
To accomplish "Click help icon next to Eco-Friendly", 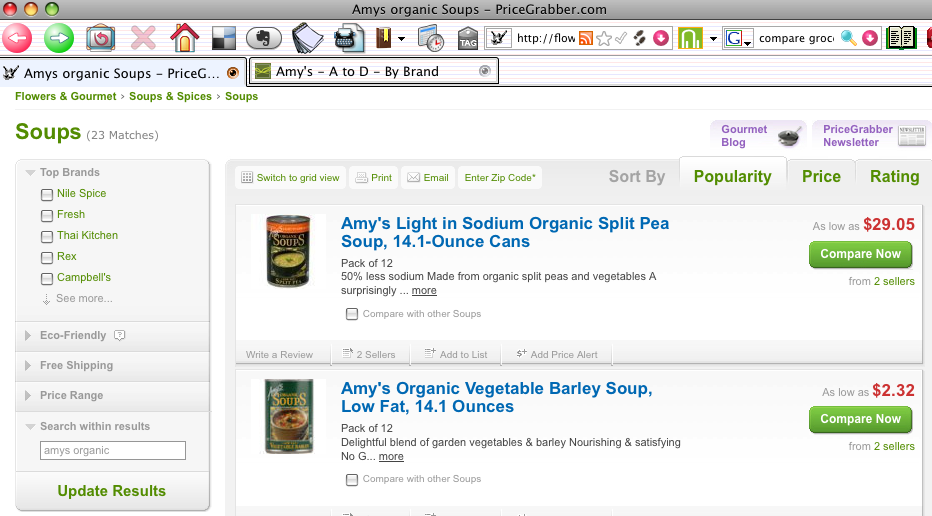I will tap(119, 335).
